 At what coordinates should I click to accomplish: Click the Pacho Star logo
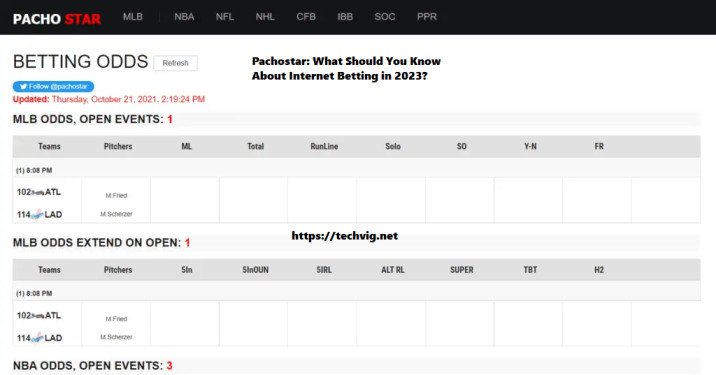click(x=57, y=19)
